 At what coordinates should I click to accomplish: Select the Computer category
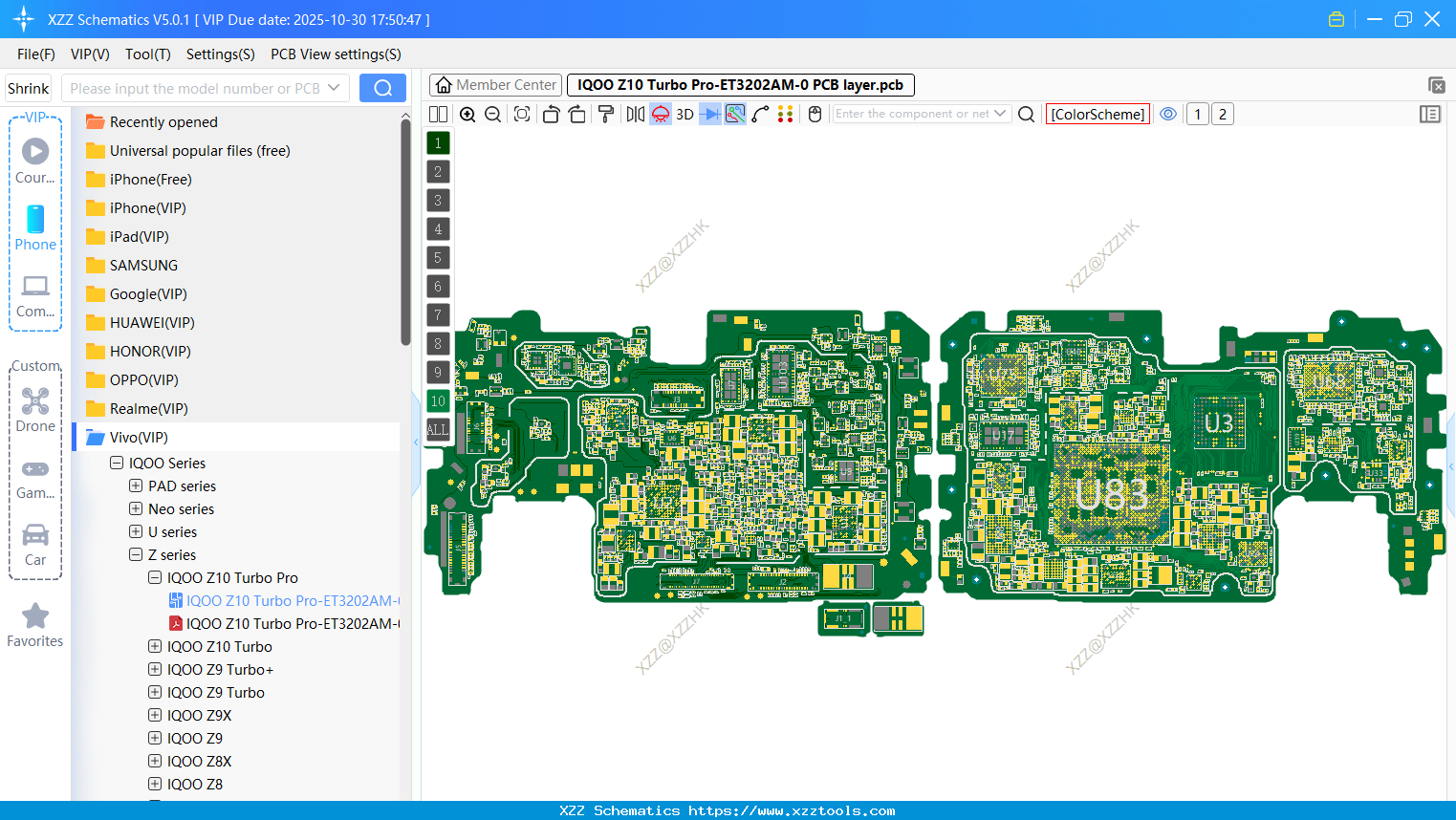click(35, 295)
